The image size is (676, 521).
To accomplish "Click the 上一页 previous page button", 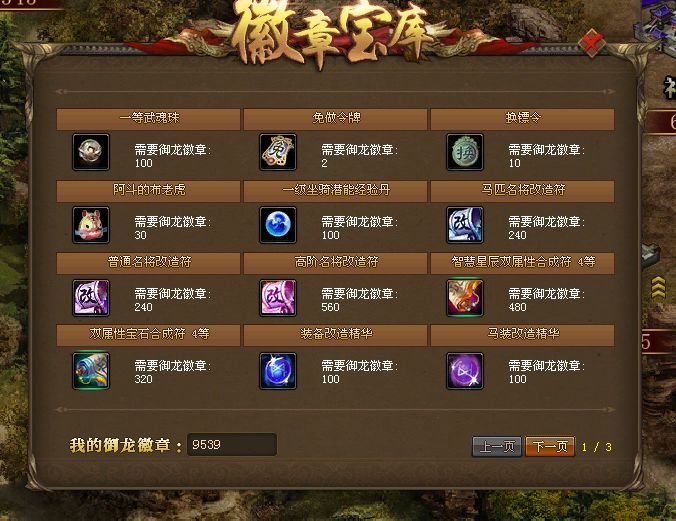I will click(497, 446).
